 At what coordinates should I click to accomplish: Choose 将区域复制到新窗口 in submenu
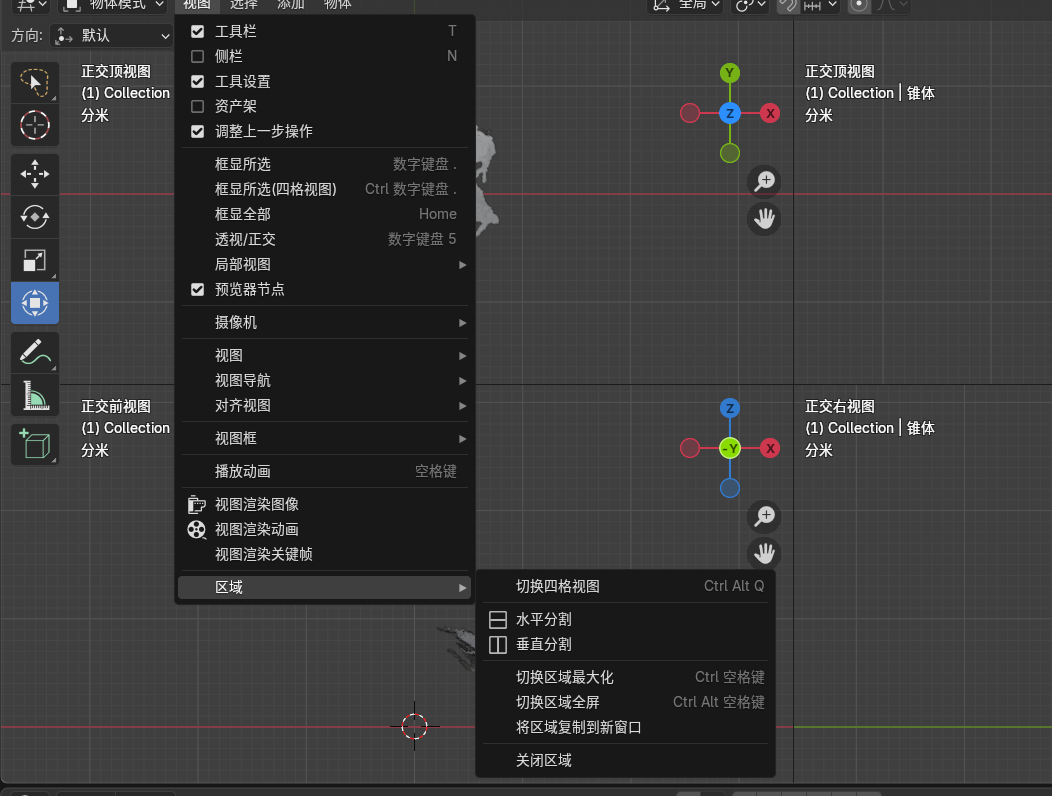point(625,728)
